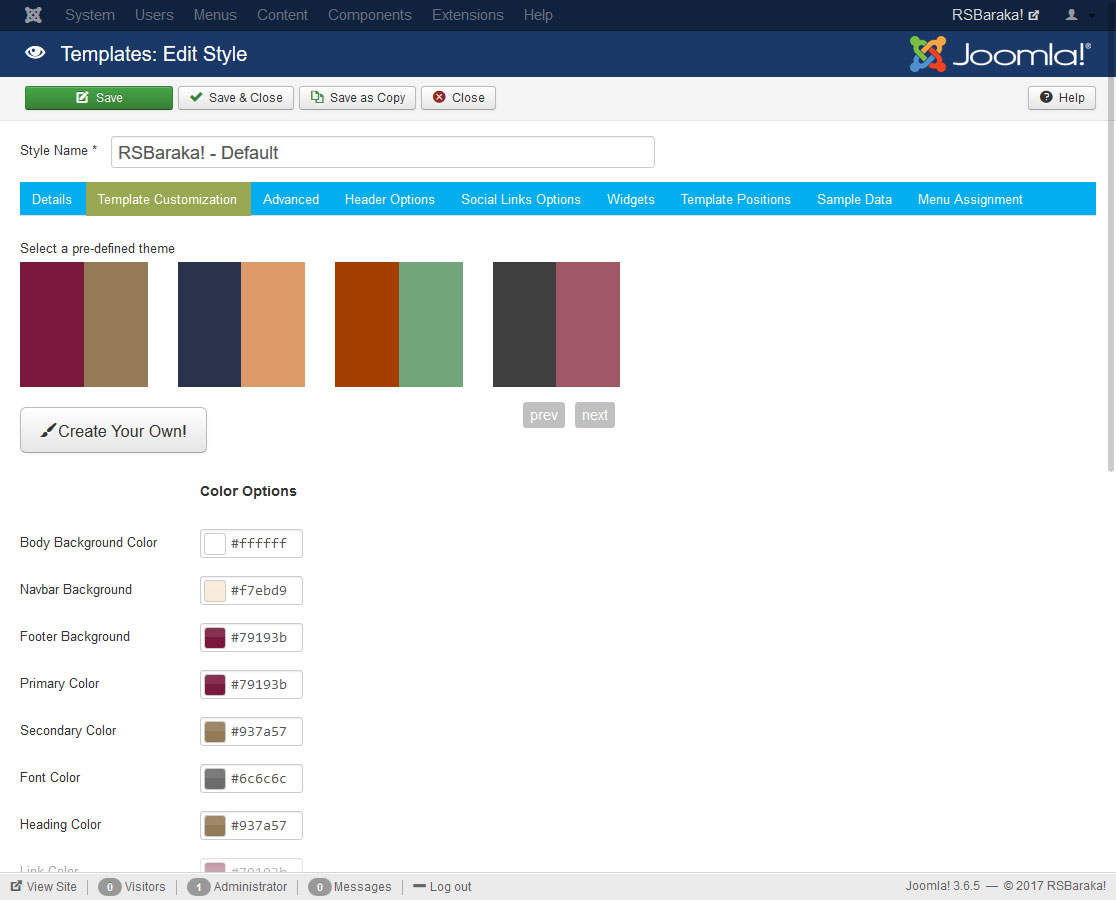The height and width of the screenshot is (900, 1116).
Task: Click the prev theme button
Action: click(x=544, y=415)
